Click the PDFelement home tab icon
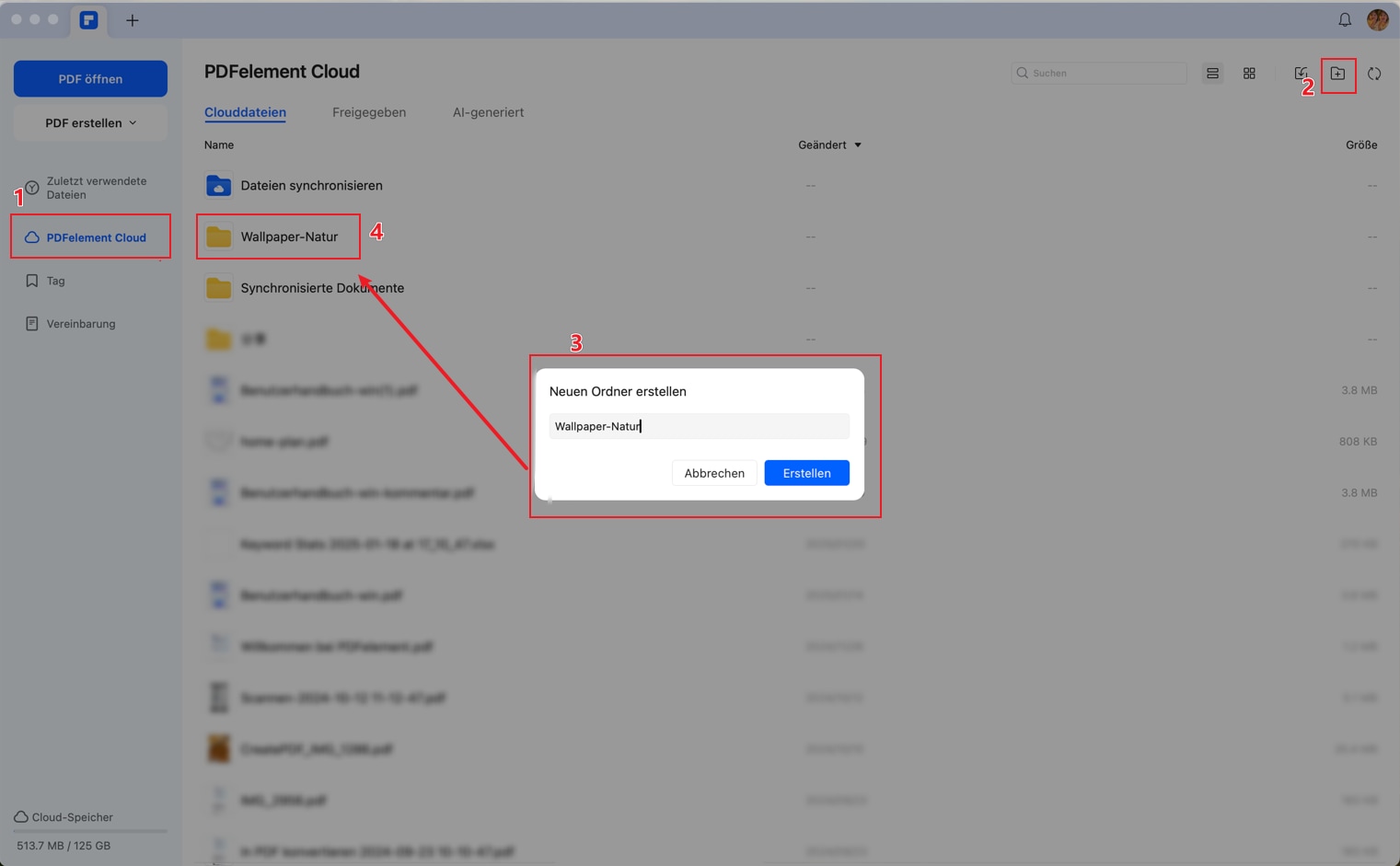 [x=88, y=20]
